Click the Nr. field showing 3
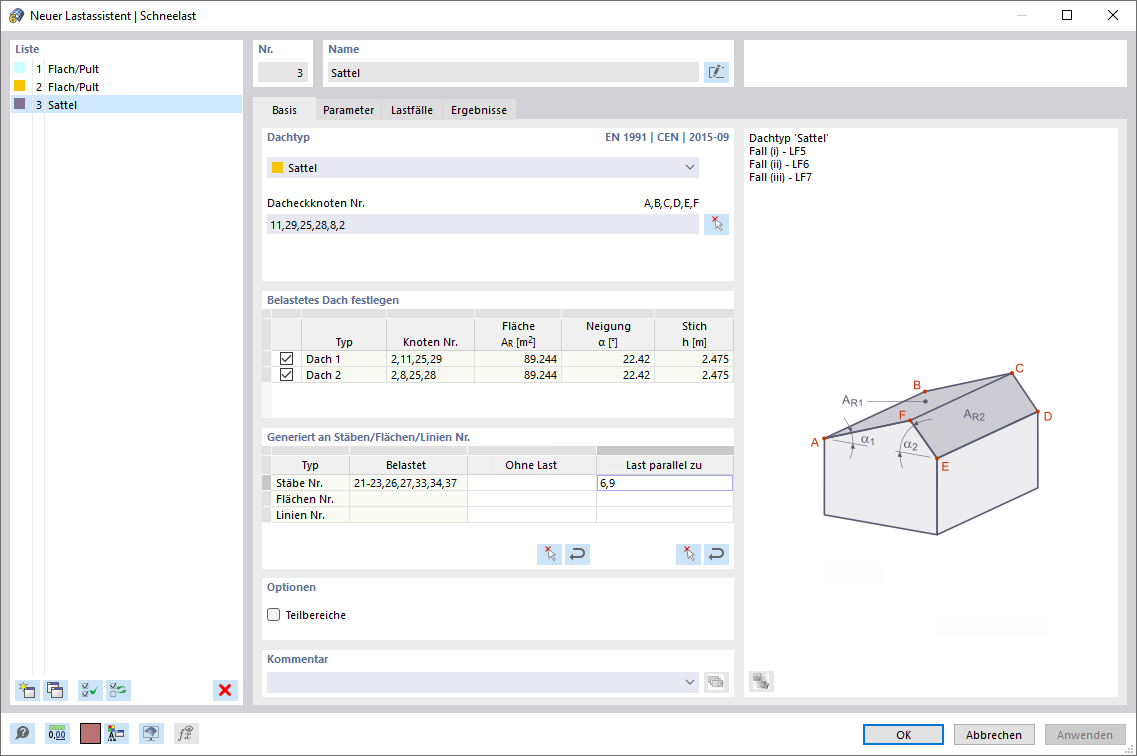 283,72
